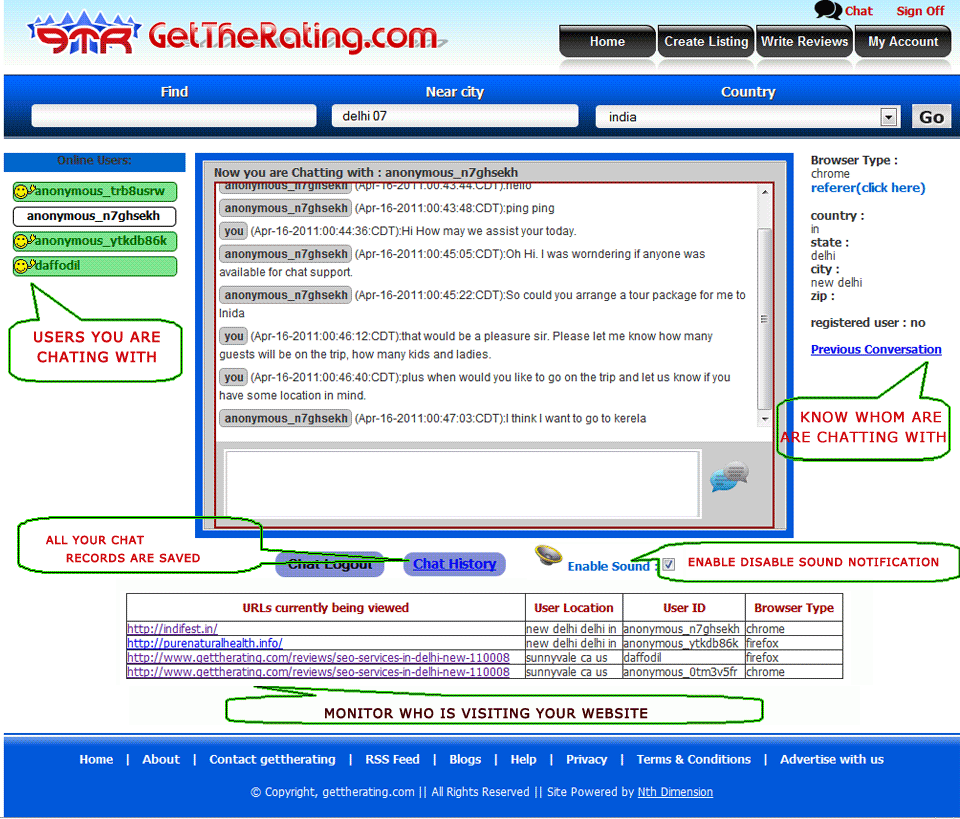Click the loudspeaker sound icon

548,555
